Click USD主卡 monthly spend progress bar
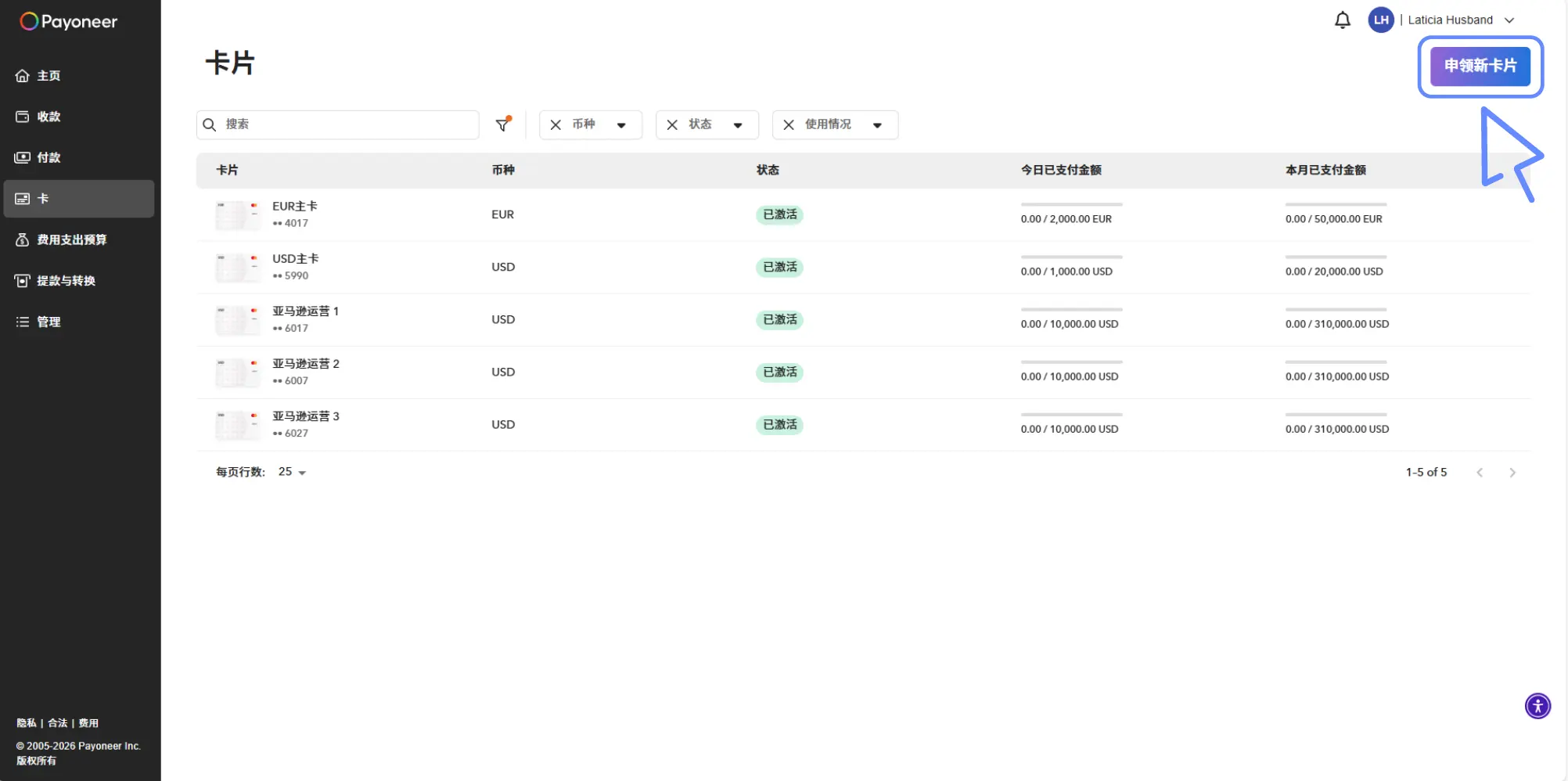Viewport: 1568px width, 781px height. pos(1336,257)
